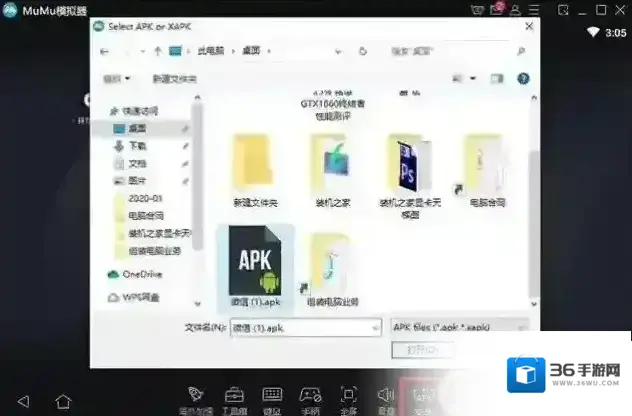Click the file list scroll-up arrow
Viewport: 632px width, 416px height.
pos(534,98)
